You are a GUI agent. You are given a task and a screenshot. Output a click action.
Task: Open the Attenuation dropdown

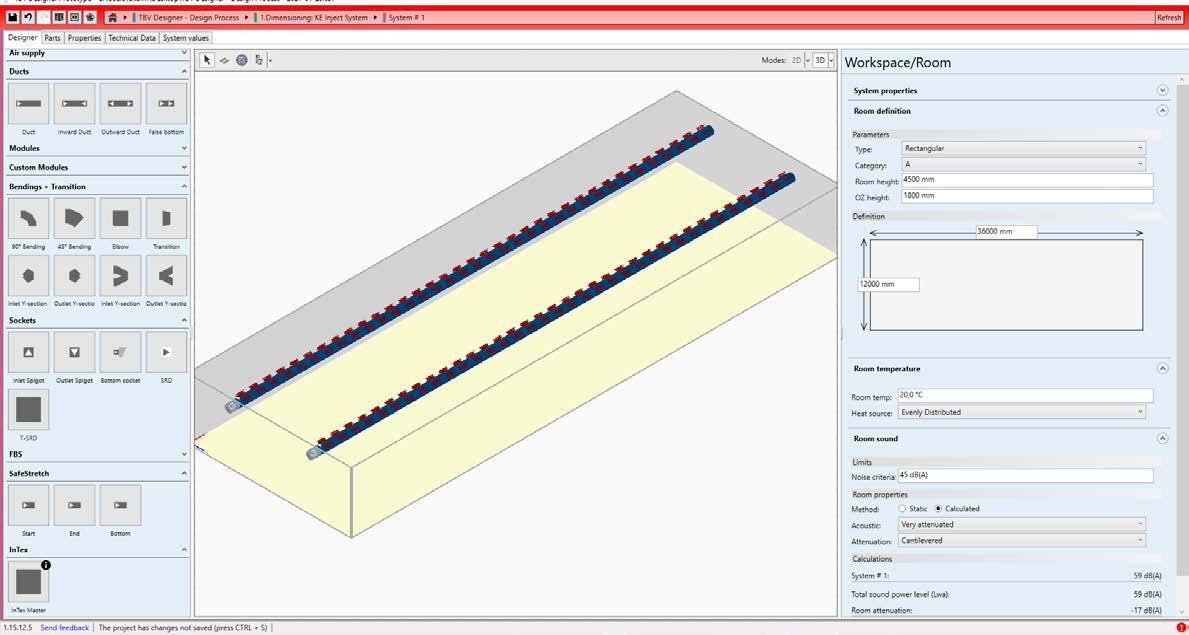[1021, 540]
